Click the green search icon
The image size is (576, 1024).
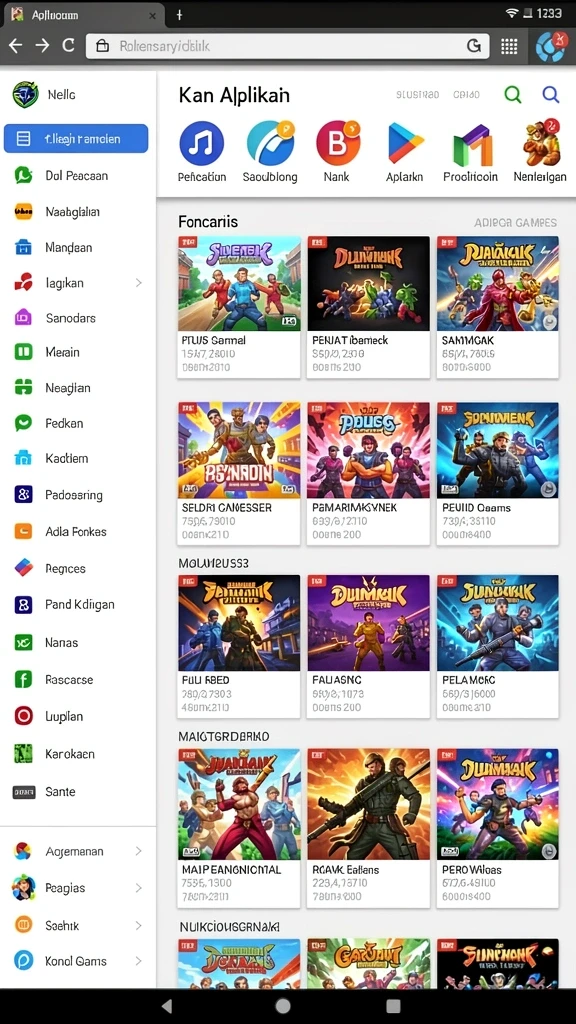tap(513, 95)
